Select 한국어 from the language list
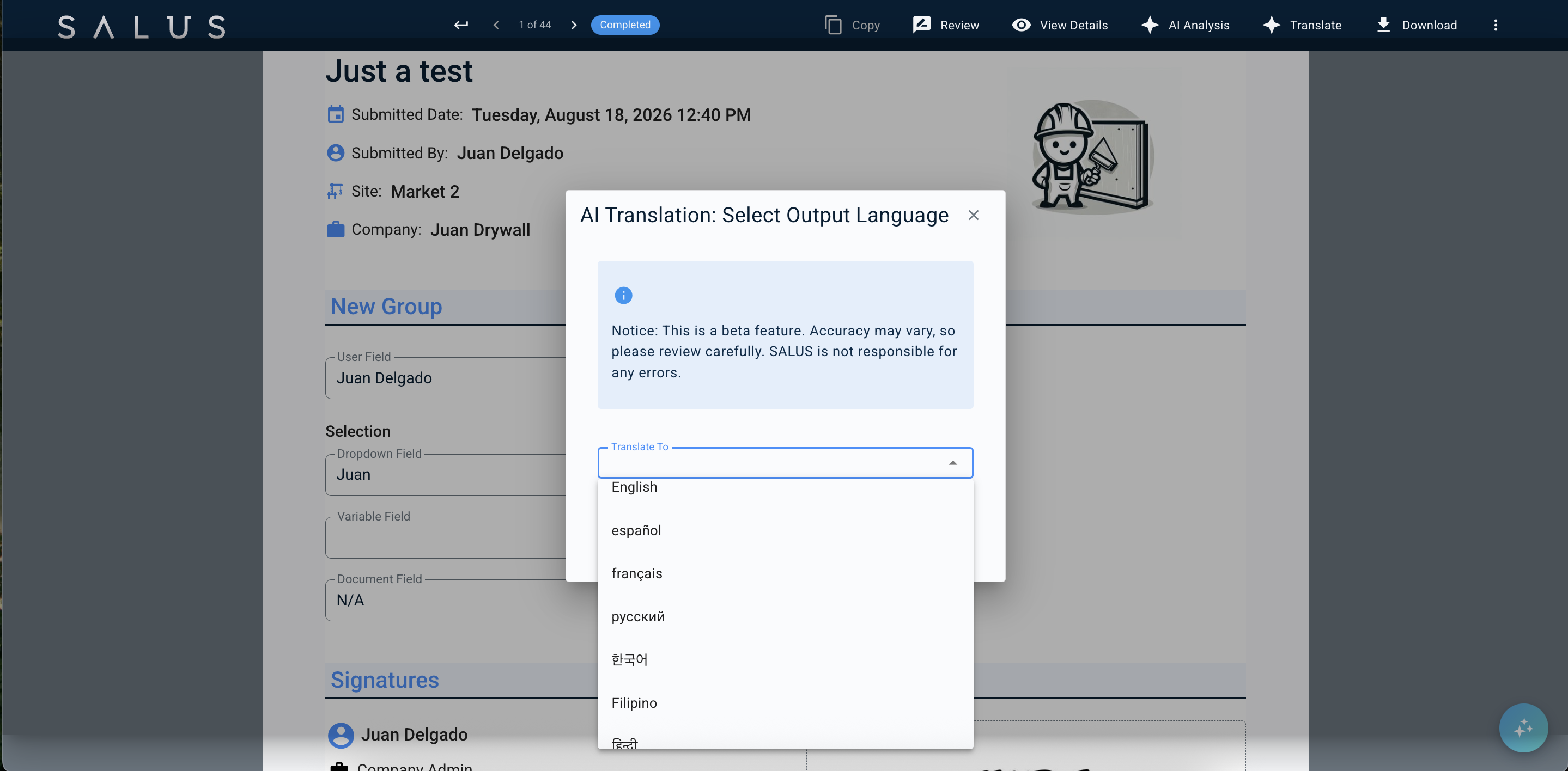 (x=785, y=659)
